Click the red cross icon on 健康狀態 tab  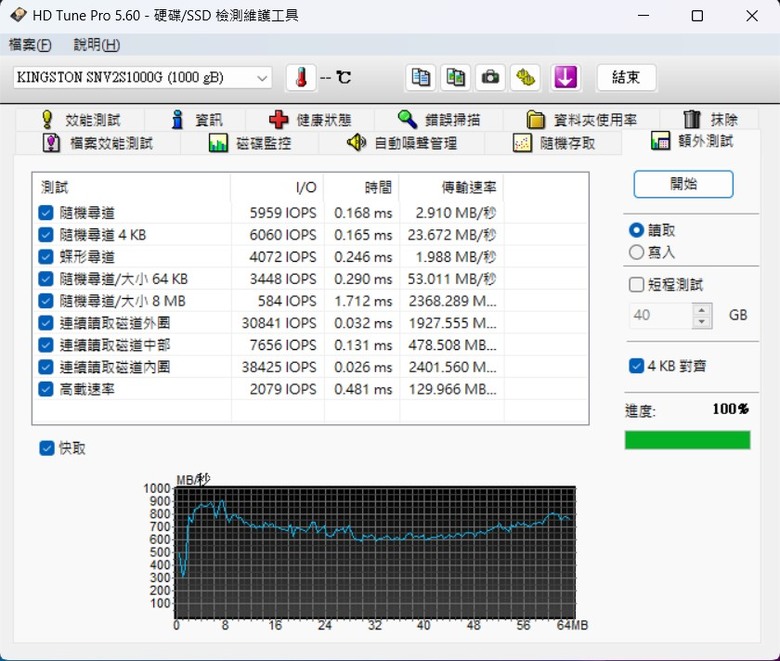pyautogui.click(x=279, y=119)
